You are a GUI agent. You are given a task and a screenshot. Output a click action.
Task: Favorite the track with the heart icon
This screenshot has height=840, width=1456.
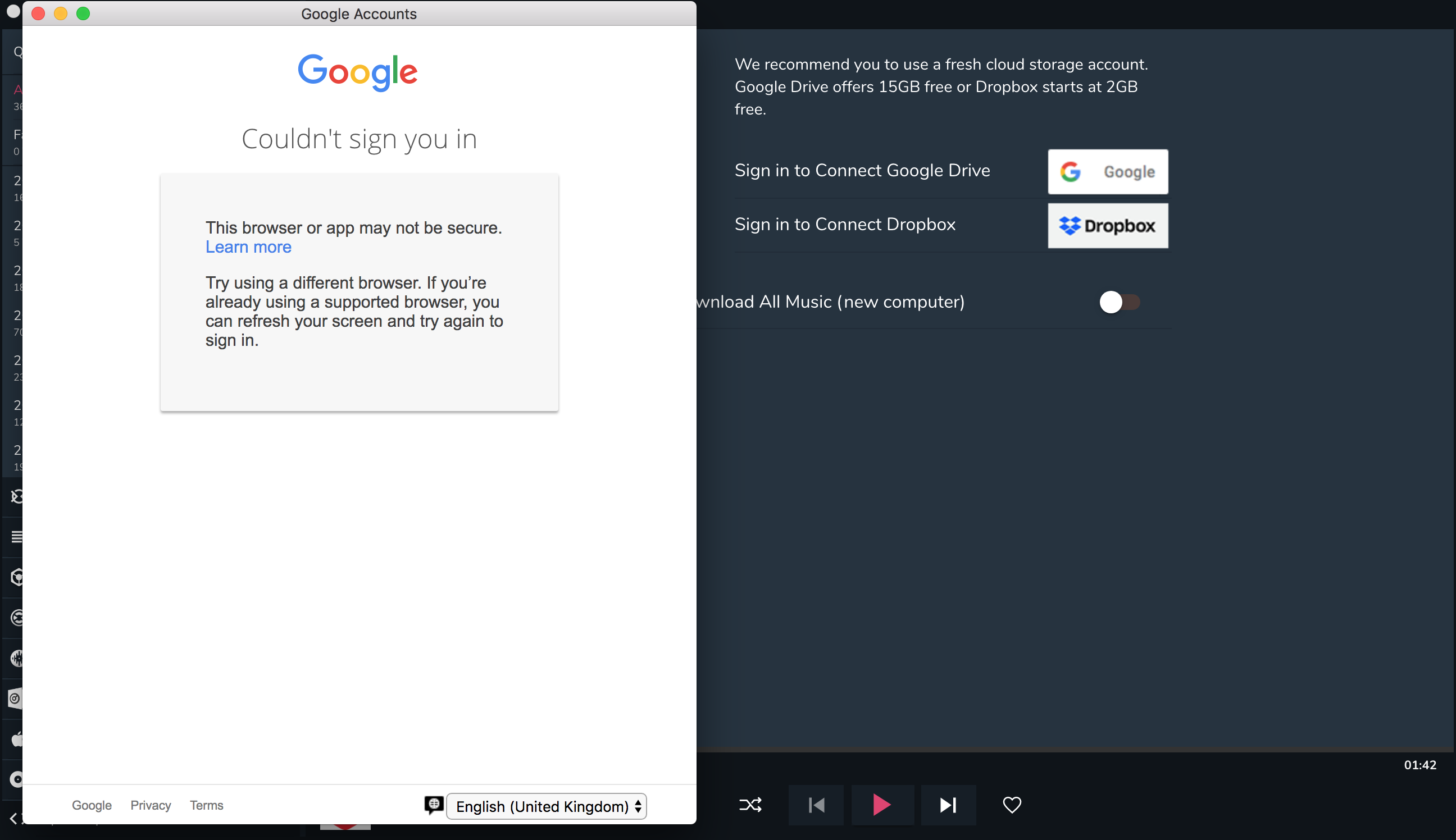(1012, 805)
